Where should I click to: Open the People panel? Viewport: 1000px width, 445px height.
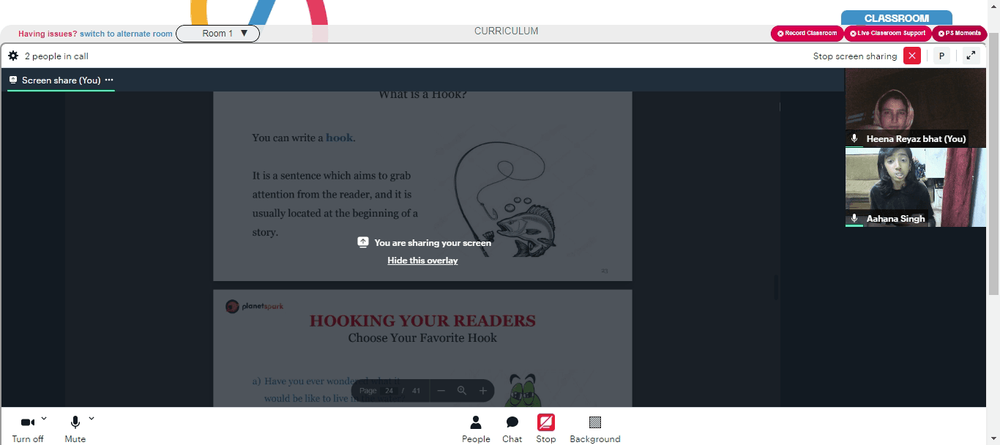click(x=476, y=429)
